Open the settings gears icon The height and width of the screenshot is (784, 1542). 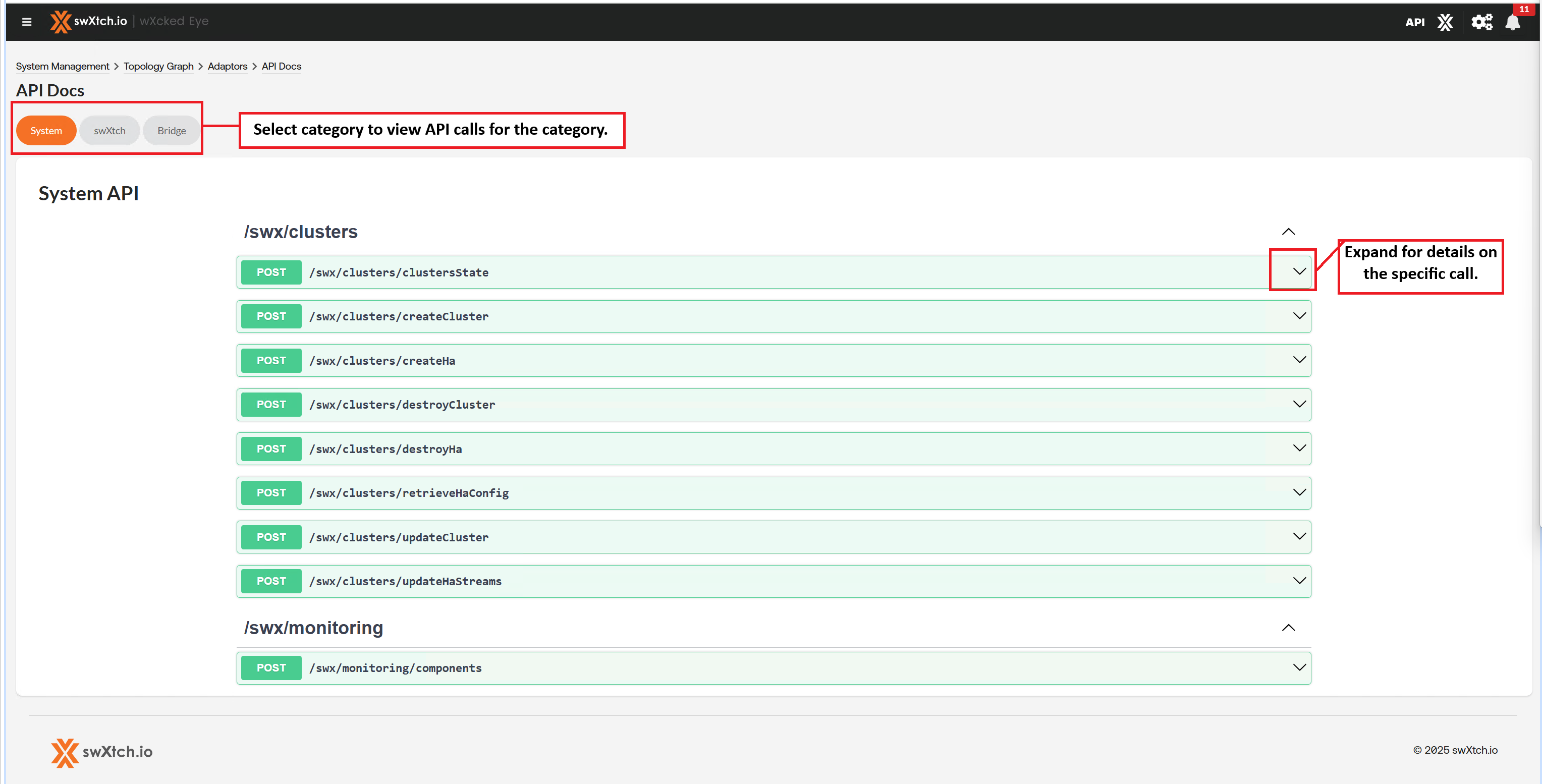pyautogui.click(x=1482, y=22)
